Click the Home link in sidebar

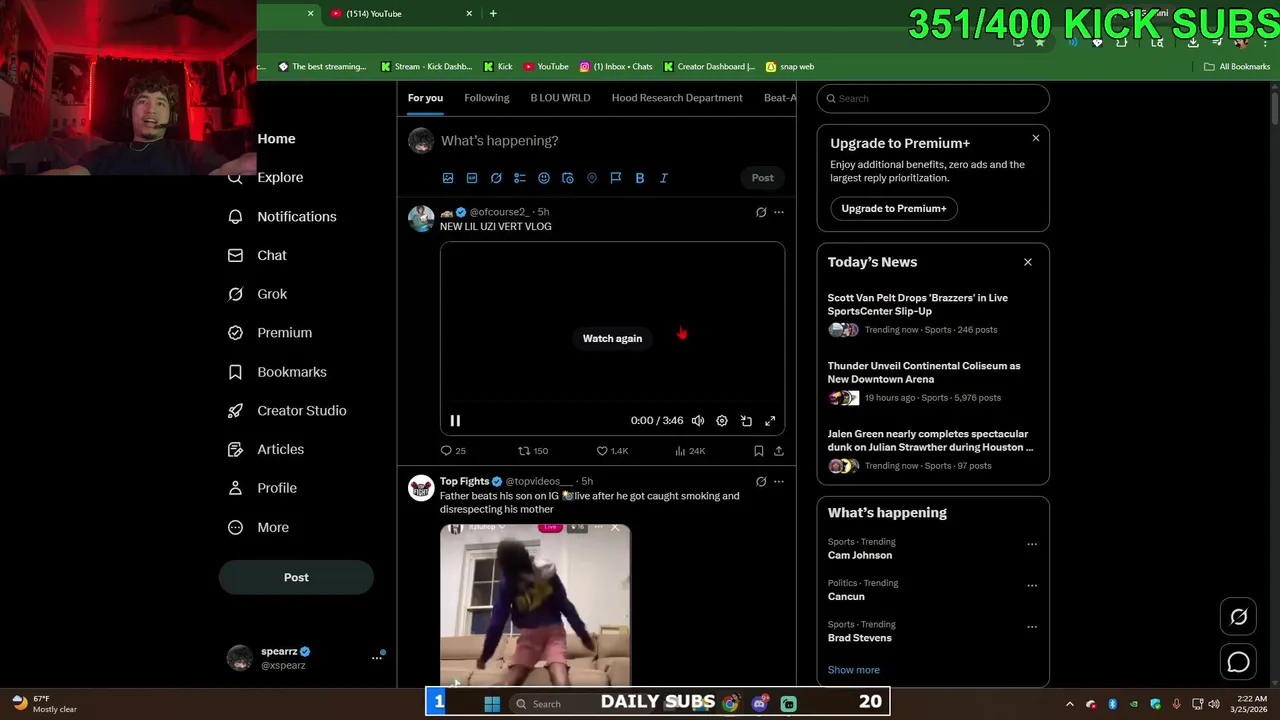tap(276, 139)
